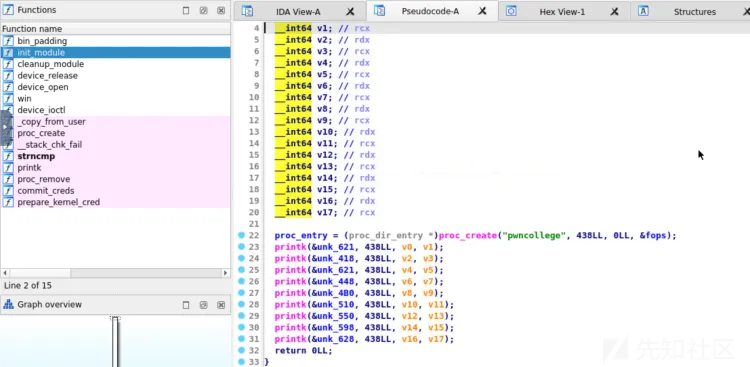Screen dimensions: 750x367
Task: Switch to the Pseudocode-A tab
Action: pos(430,11)
